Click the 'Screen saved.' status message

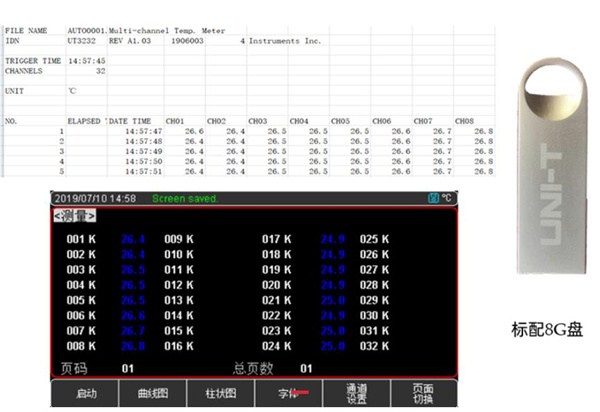(185, 198)
